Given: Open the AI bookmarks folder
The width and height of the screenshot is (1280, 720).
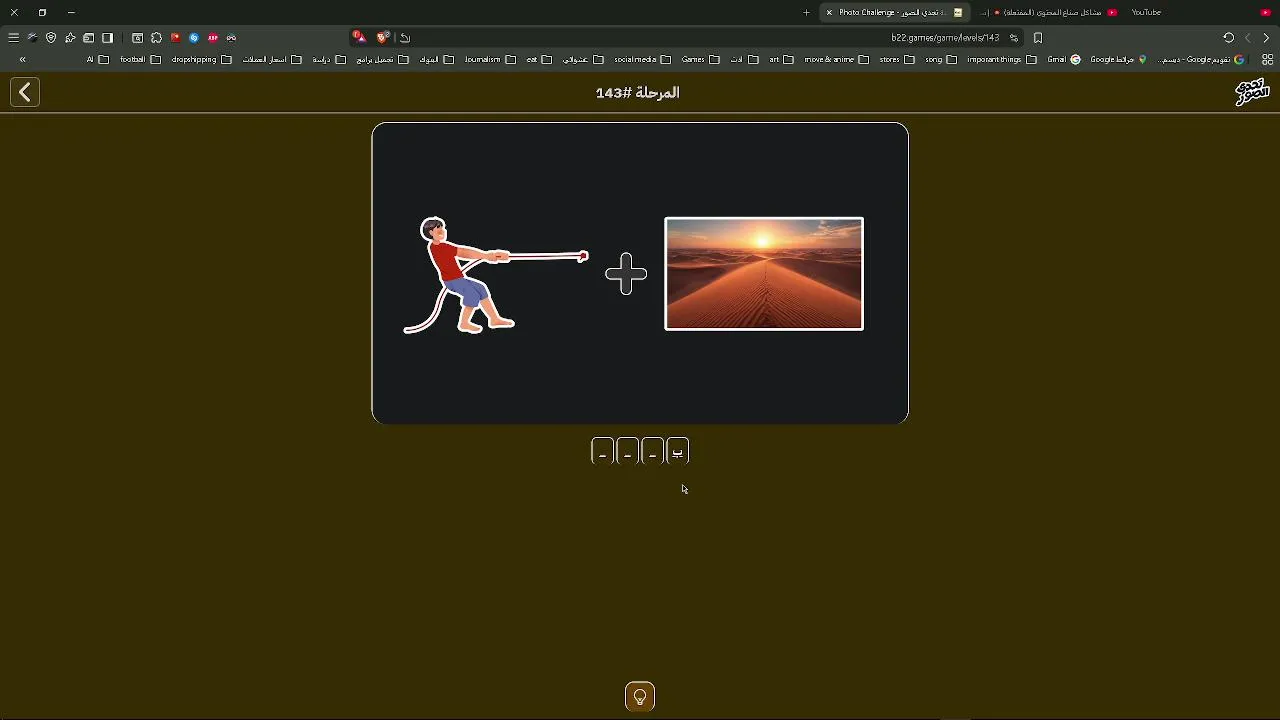Looking at the screenshot, I should pyautogui.click(x=97, y=60).
